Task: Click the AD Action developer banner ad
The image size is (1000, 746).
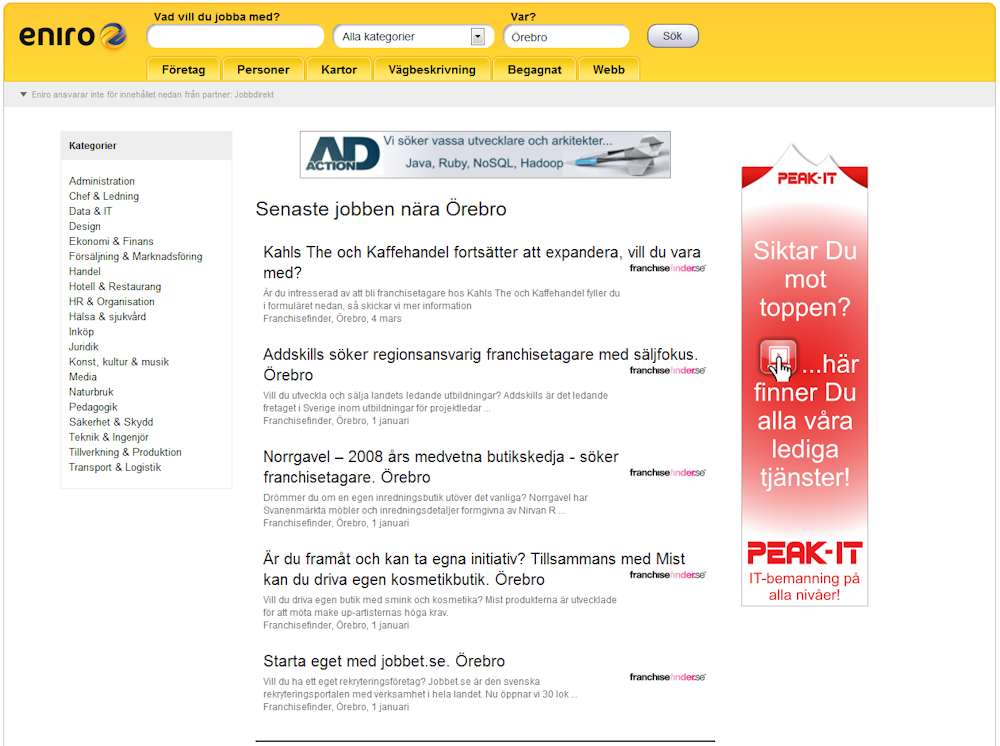Action: click(485, 154)
